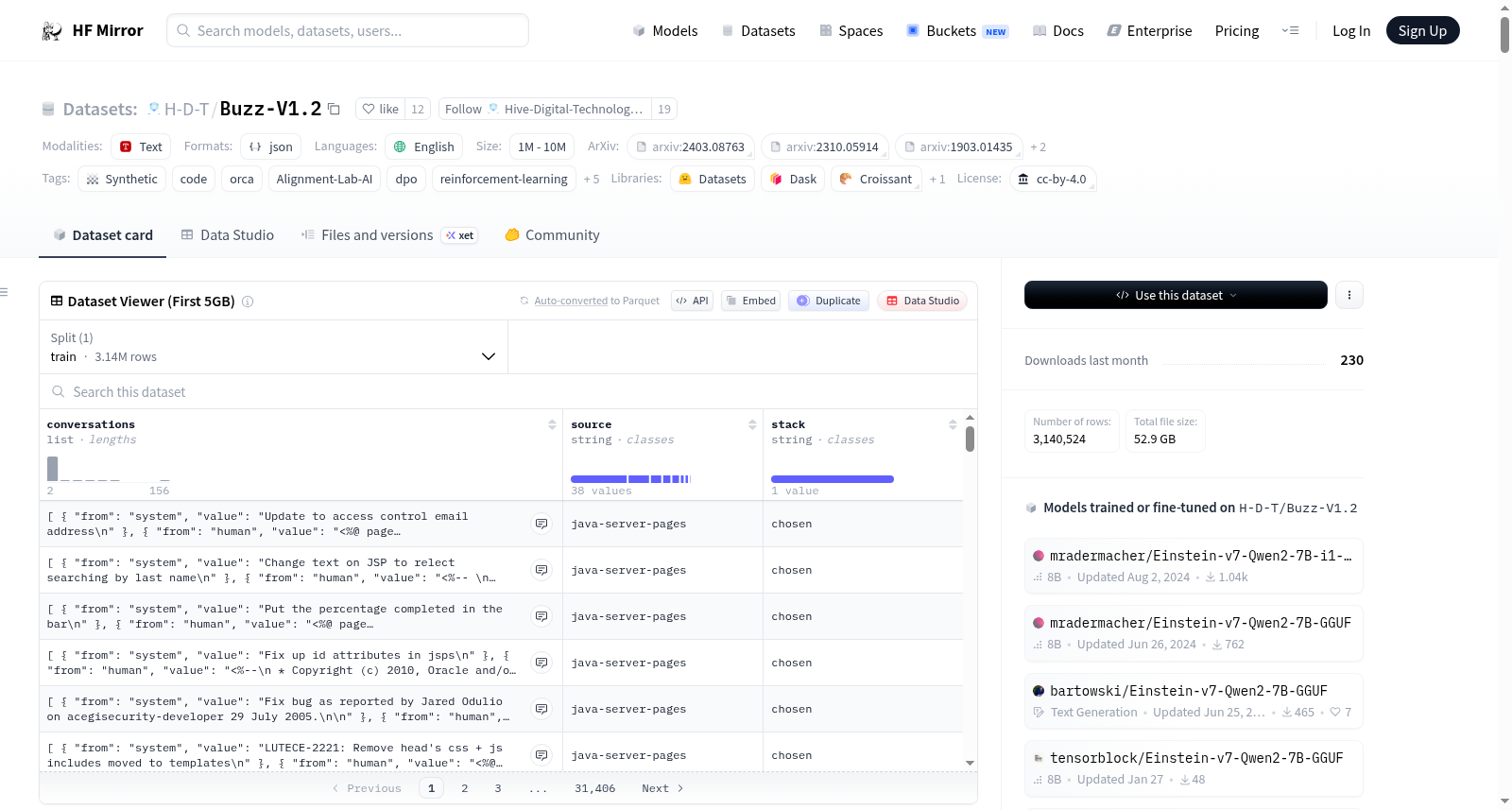Open Datasets in the top navigation
Image resolution: width=1512 pixels, height=810 pixels.
click(758, 30)
